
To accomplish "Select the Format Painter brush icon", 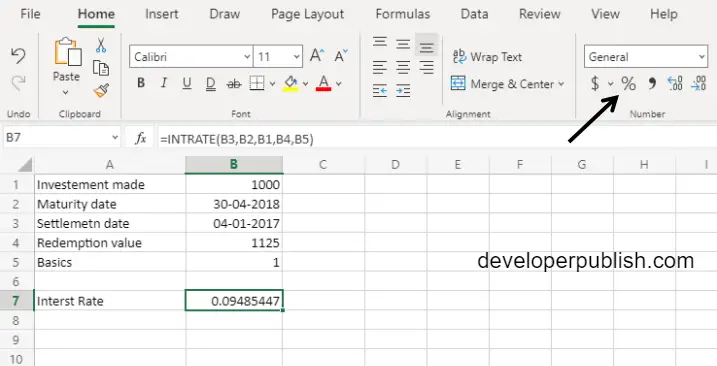I will [x=101, y=91].
